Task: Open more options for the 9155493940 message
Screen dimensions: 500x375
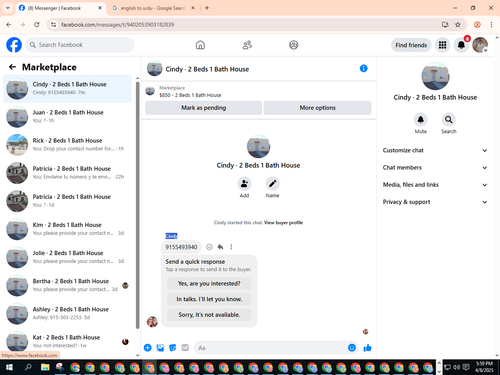Action: click(x=231, y=247)
